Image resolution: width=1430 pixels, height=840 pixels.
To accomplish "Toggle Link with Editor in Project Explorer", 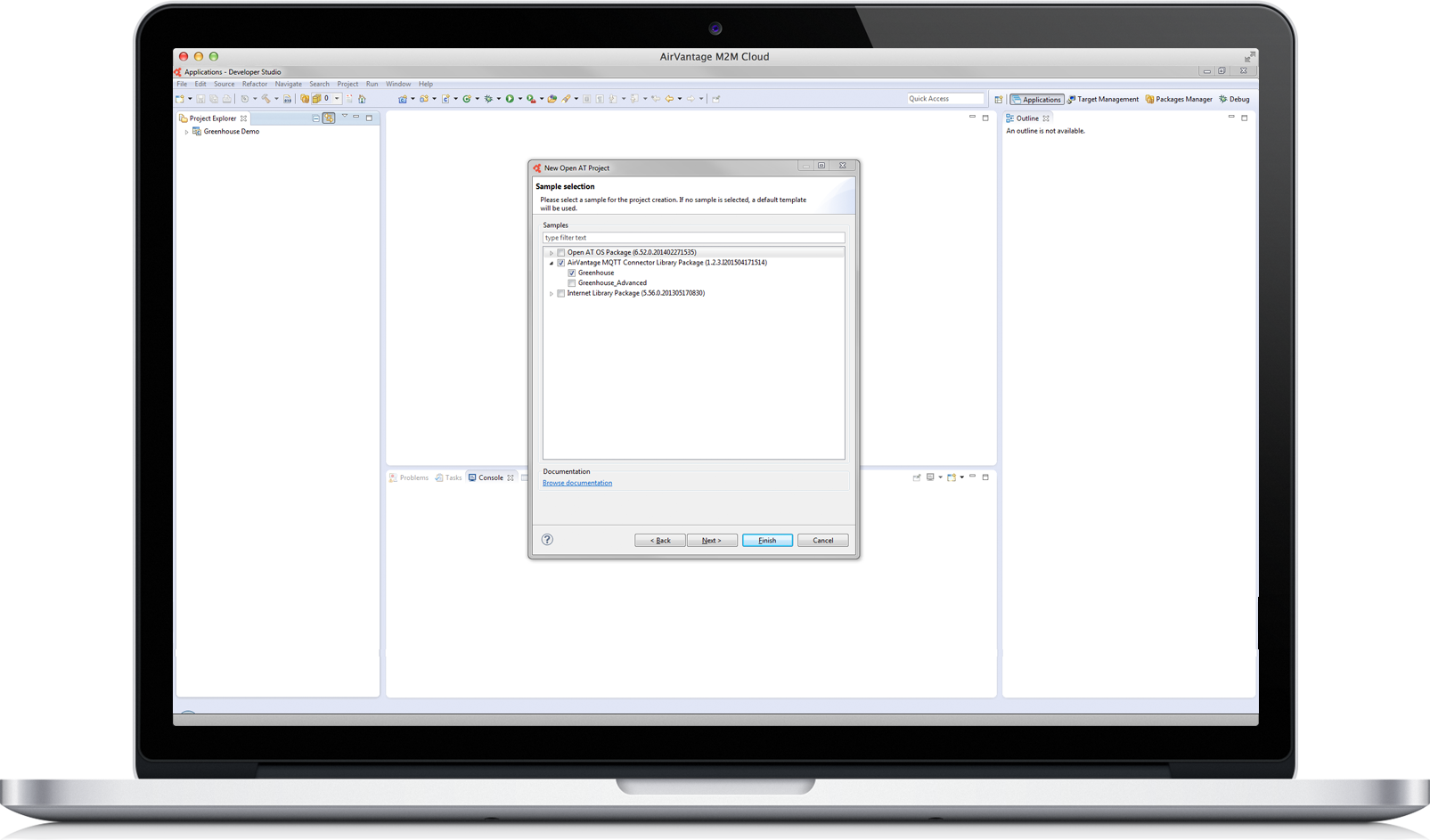I will pos(329,118).
